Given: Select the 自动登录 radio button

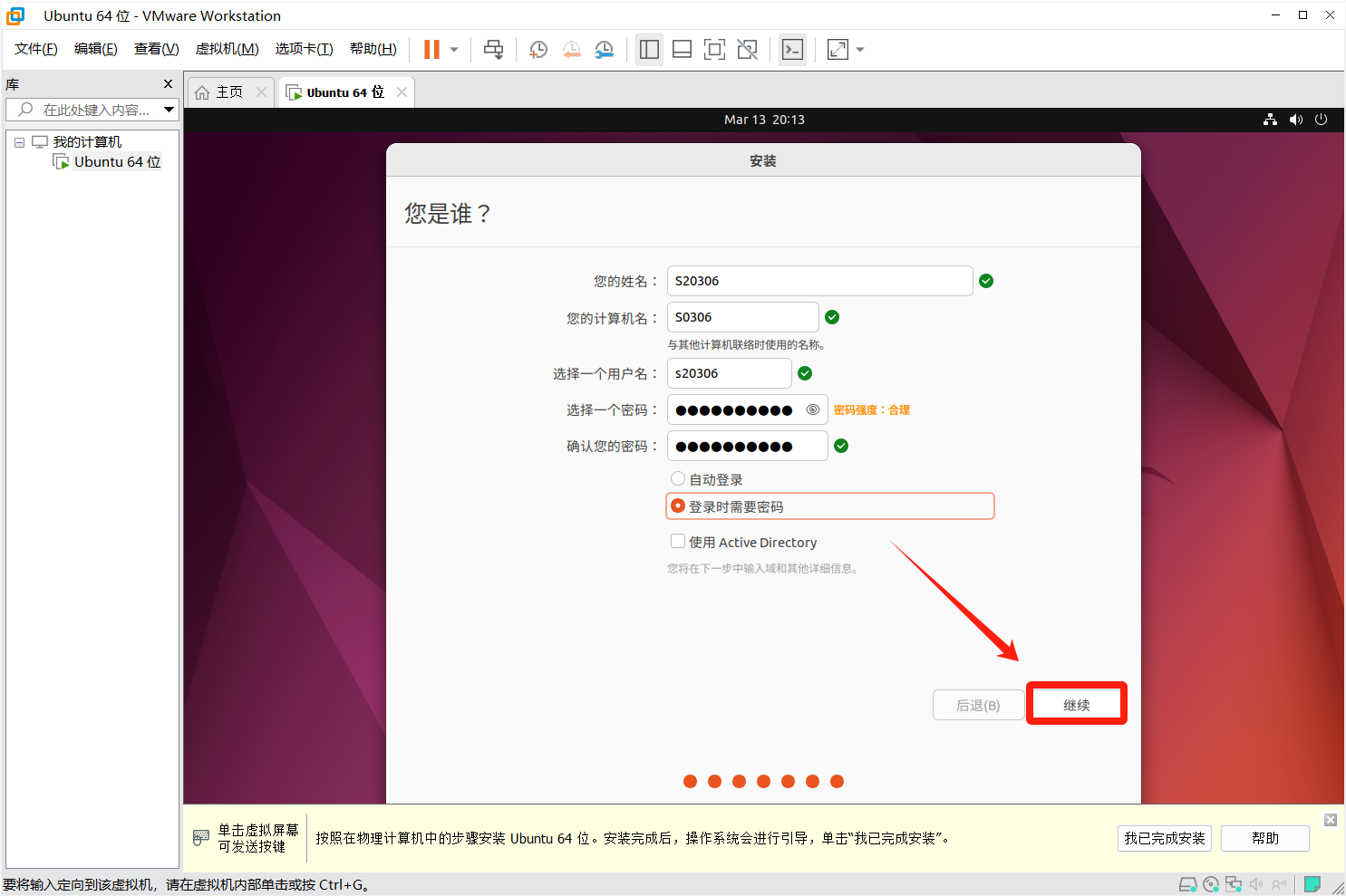Looking at the screenshot, I should [x=678, y=478].
